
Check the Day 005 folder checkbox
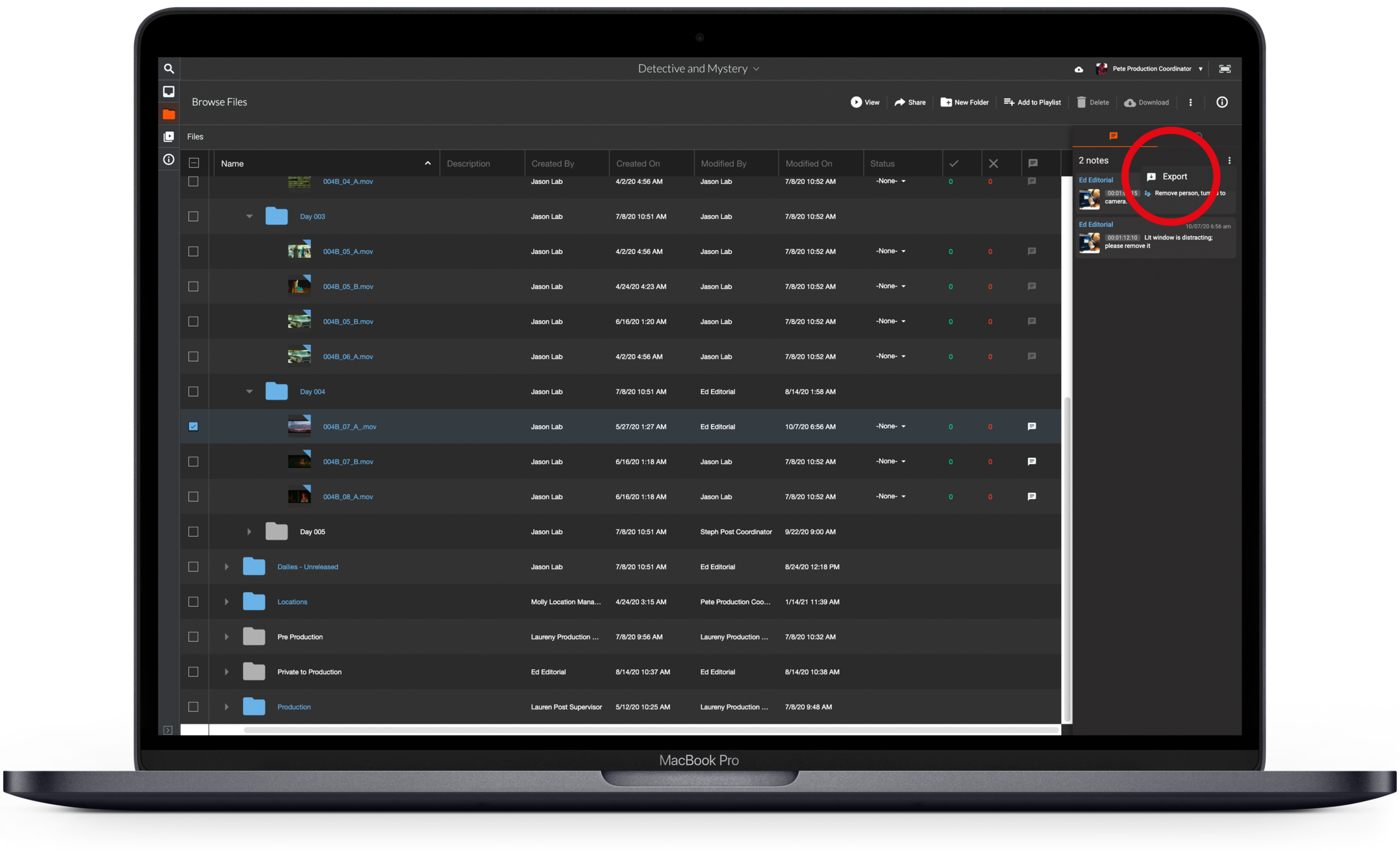[194, 531]
